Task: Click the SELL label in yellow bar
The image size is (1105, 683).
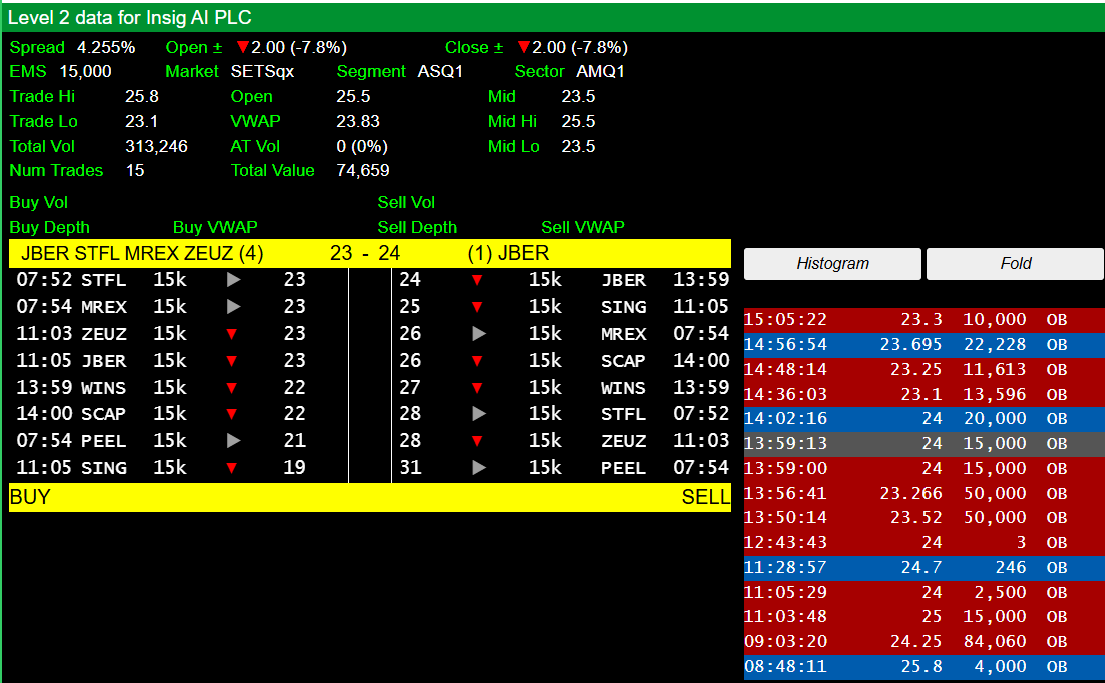Action: (x=705, y=497)
